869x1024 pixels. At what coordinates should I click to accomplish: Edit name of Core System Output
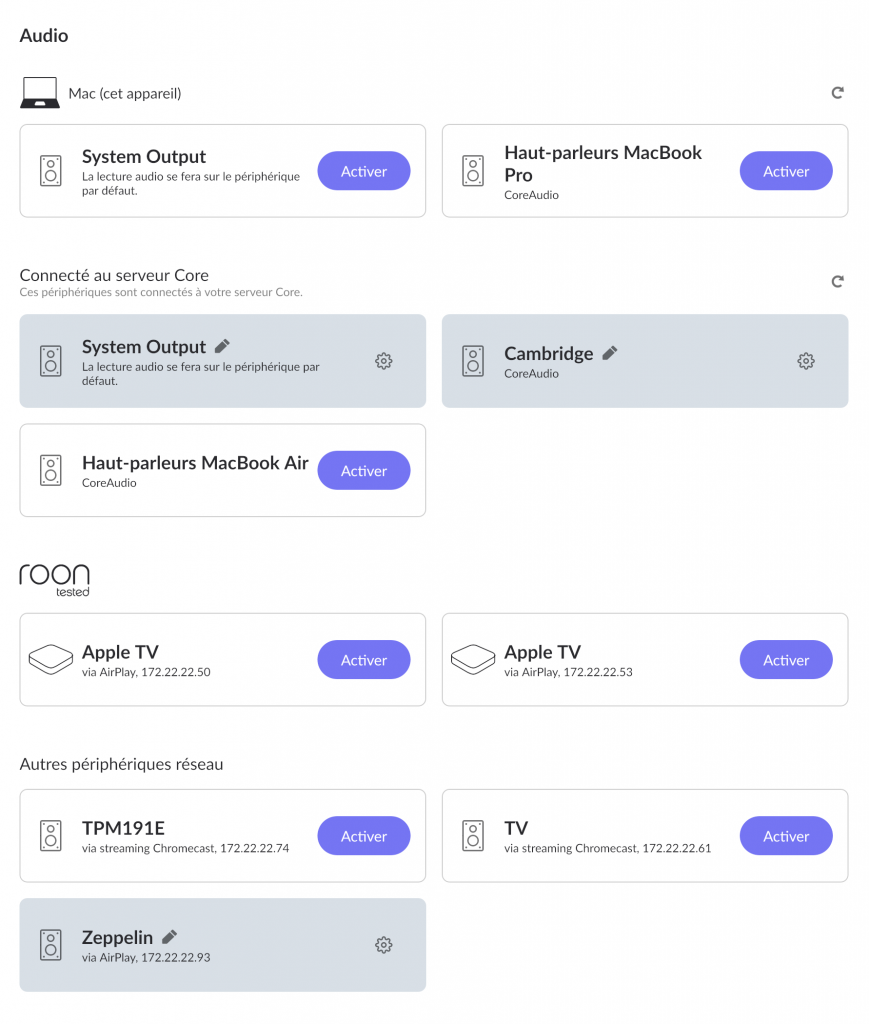[222, 346]
